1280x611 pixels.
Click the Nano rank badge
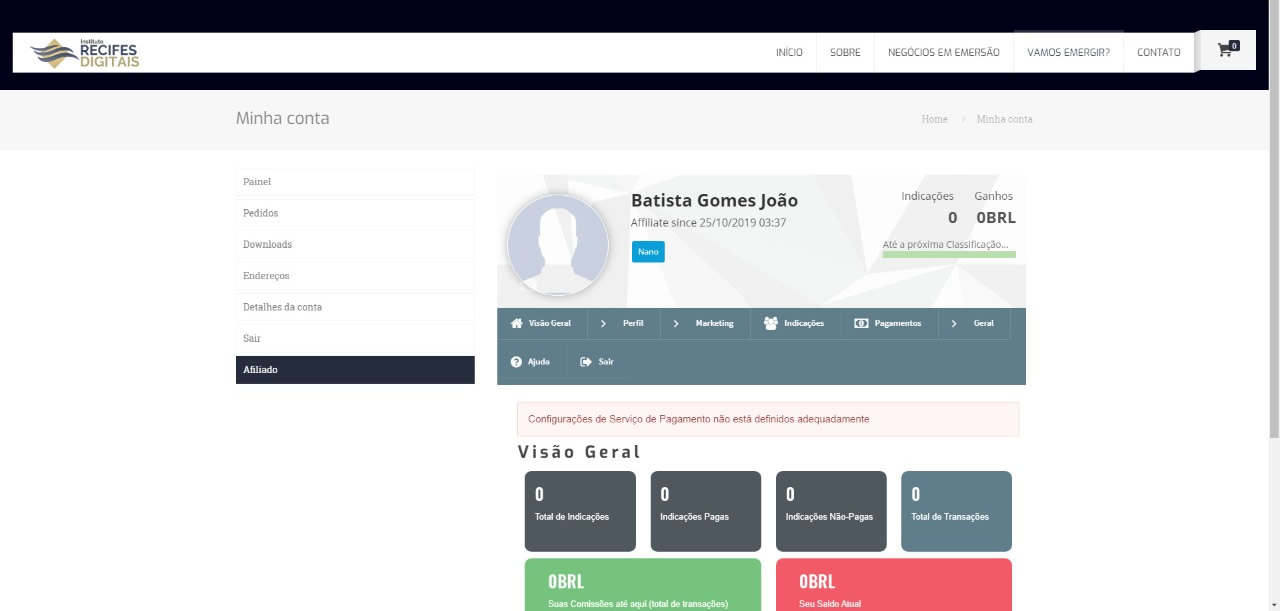pos(648,252)
